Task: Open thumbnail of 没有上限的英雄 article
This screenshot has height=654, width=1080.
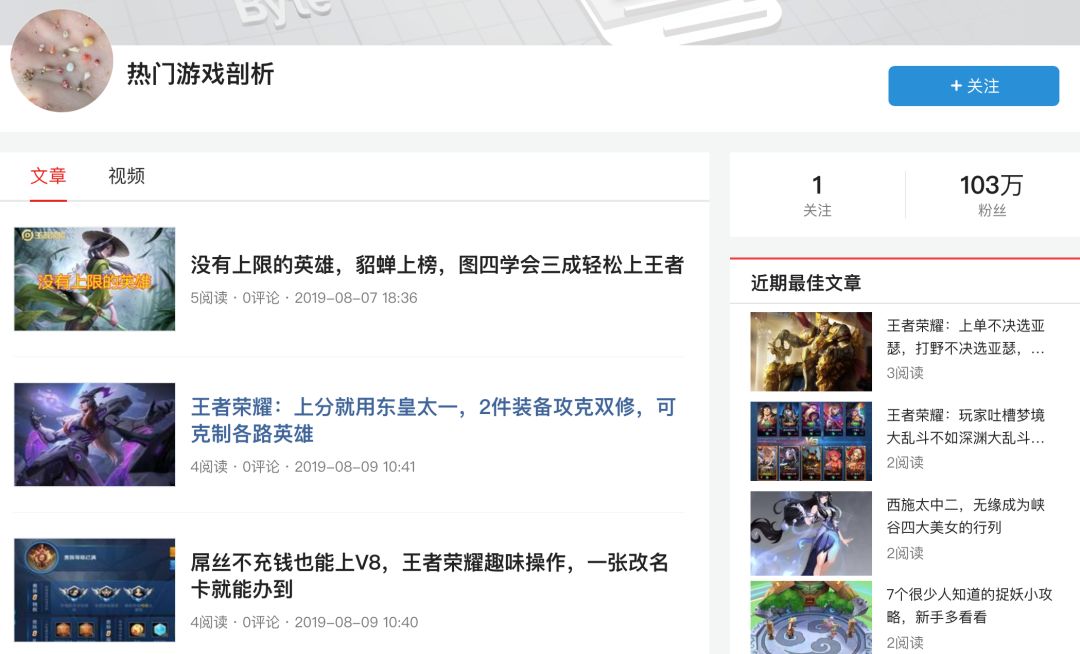Action: (x=94, y=279)
